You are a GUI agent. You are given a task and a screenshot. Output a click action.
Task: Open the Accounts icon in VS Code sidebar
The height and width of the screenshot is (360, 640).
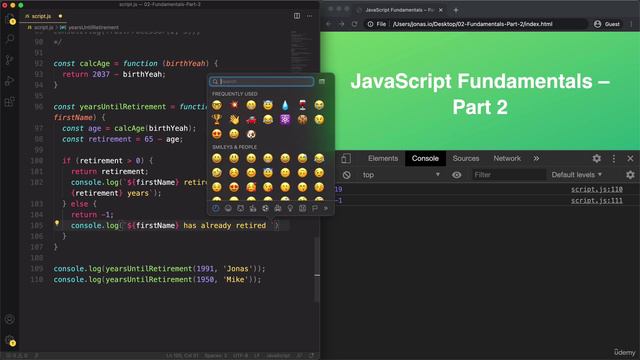pos(10,319)
